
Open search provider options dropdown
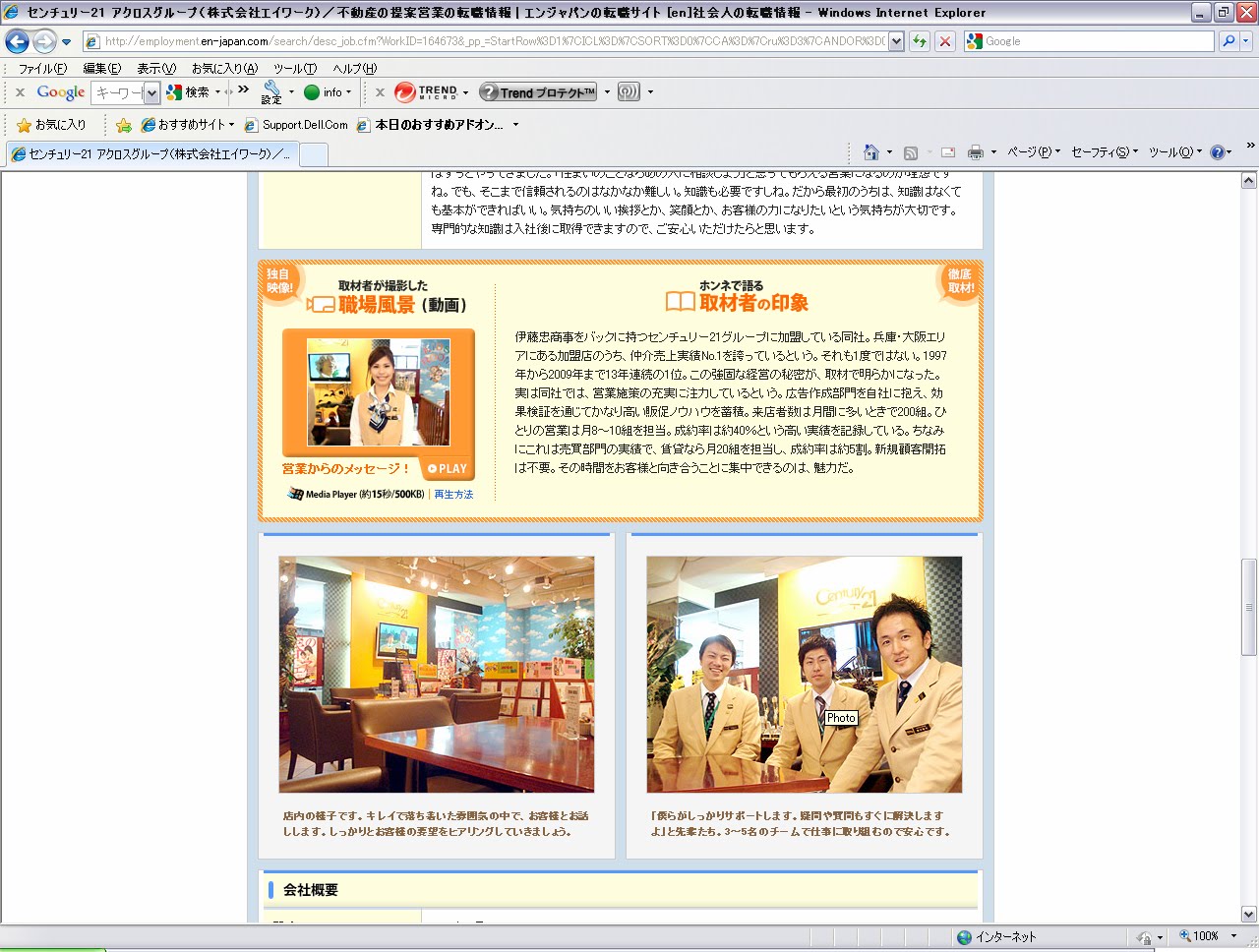click(1246, 41)
